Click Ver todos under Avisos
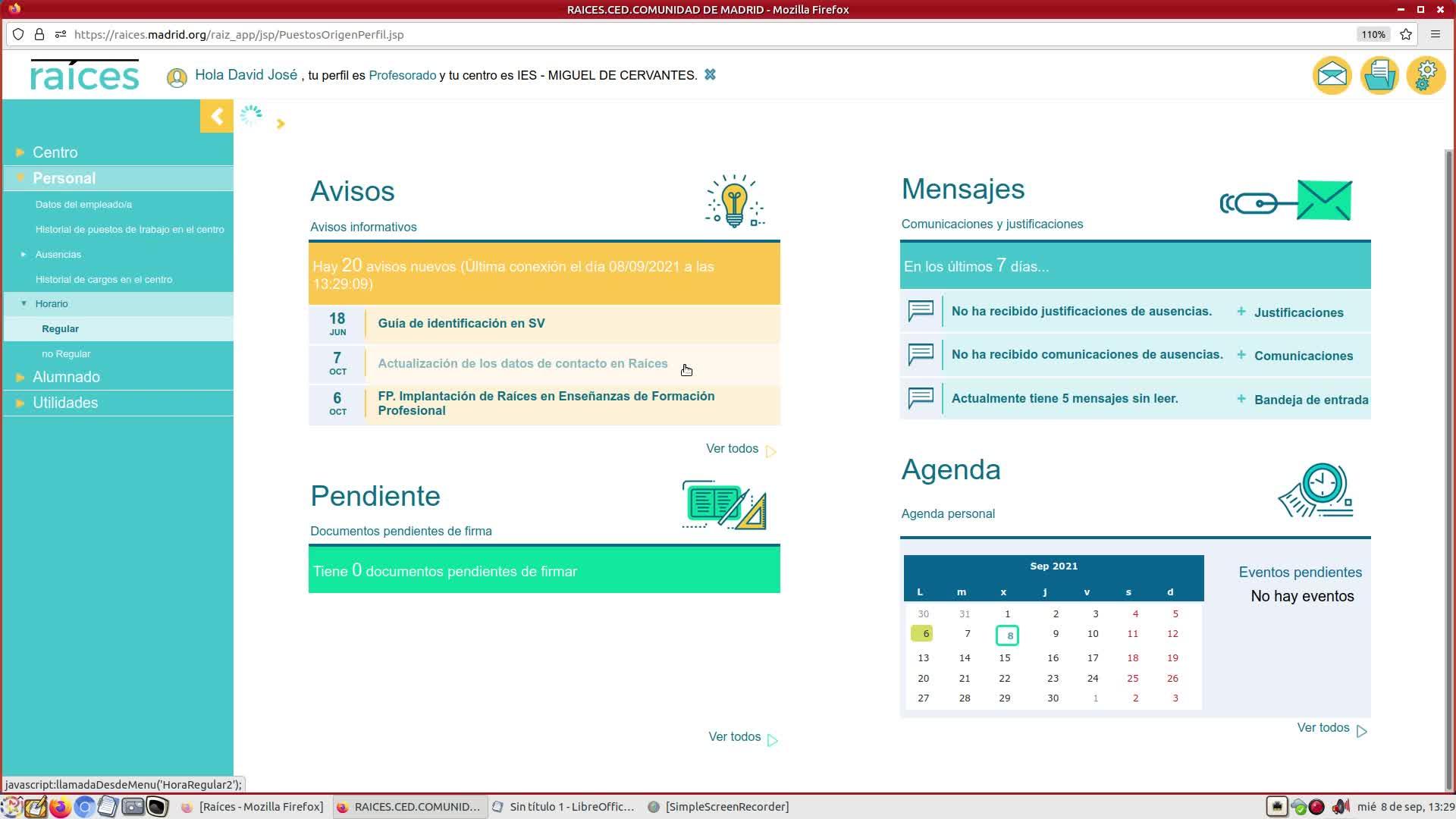Image resolution: width=1456 pixels, height=819 pixels. (x=733, y=449)
